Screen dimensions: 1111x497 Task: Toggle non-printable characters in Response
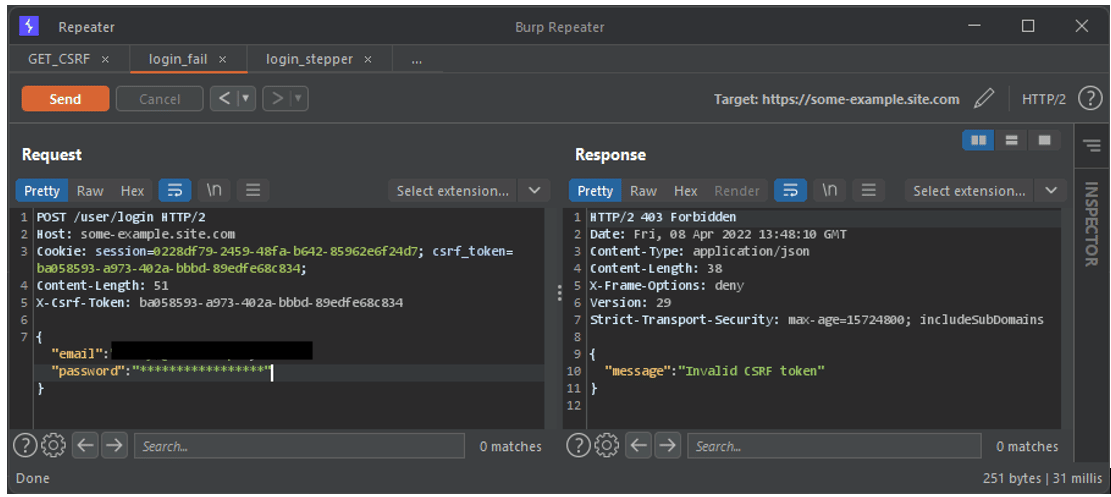(x=830, y=190)
